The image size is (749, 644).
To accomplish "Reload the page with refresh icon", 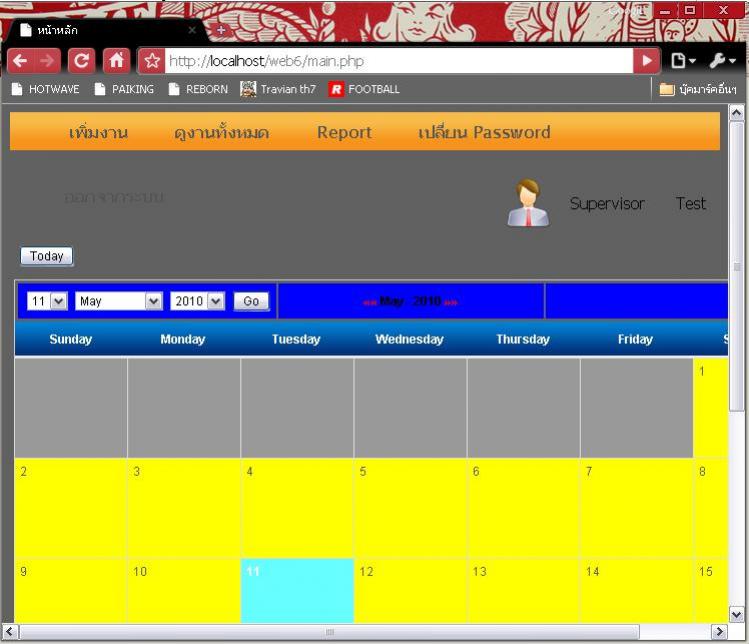I will coord(81,61).
